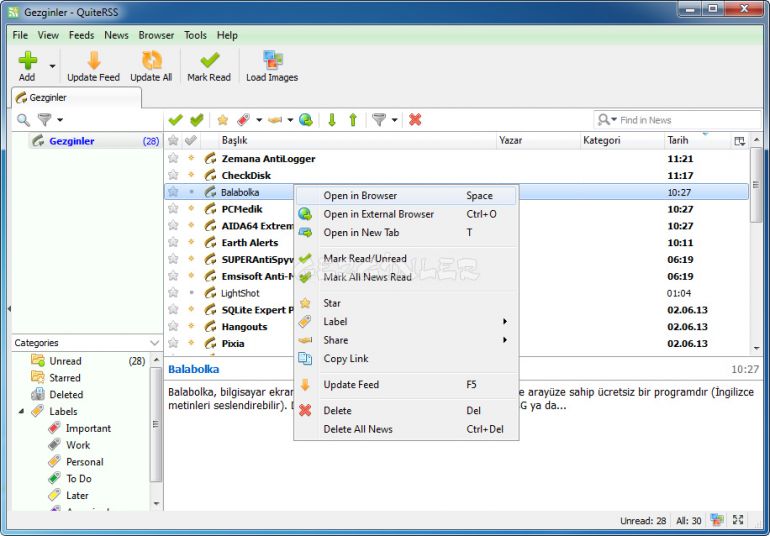This screenshot has height=536, width=770.
Task: Choose Mark All News Read menu entry
Action: (x=406, y=277)
